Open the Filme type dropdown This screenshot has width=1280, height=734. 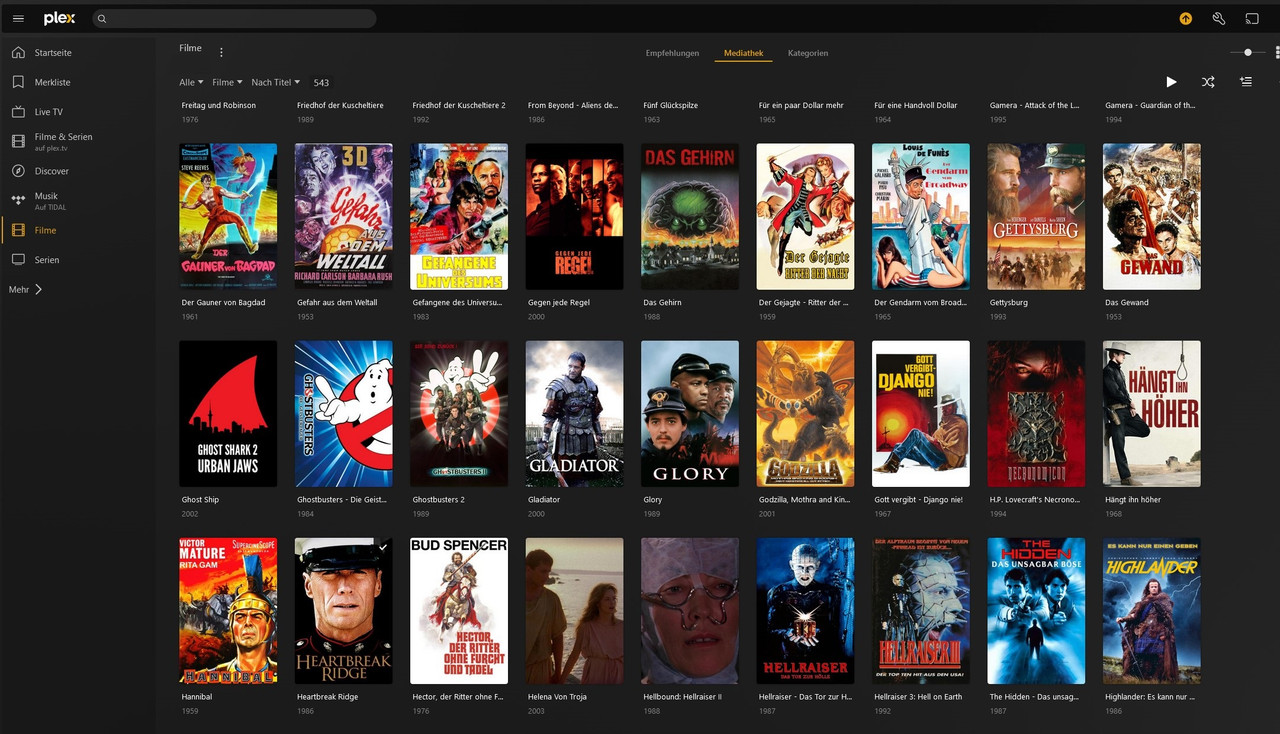(227, 82)
